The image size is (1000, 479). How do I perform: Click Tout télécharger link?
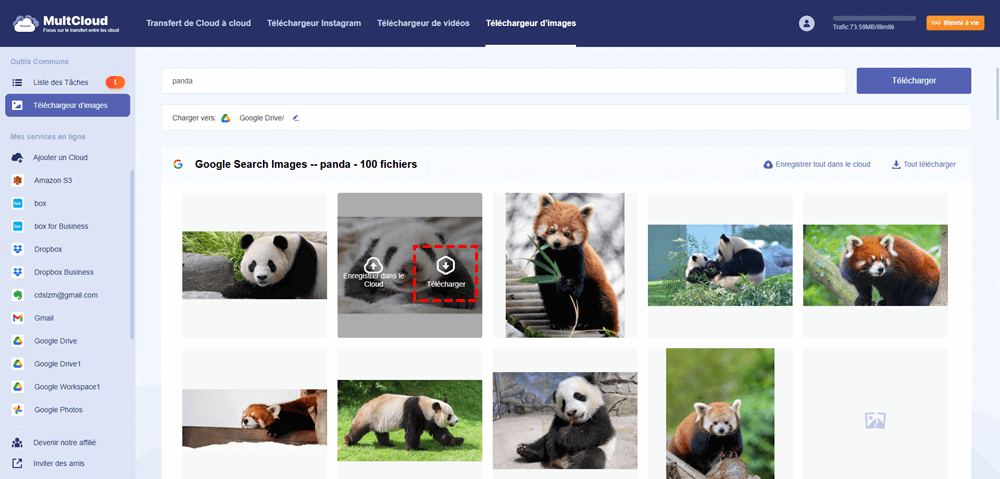click(x=923, y=164)
